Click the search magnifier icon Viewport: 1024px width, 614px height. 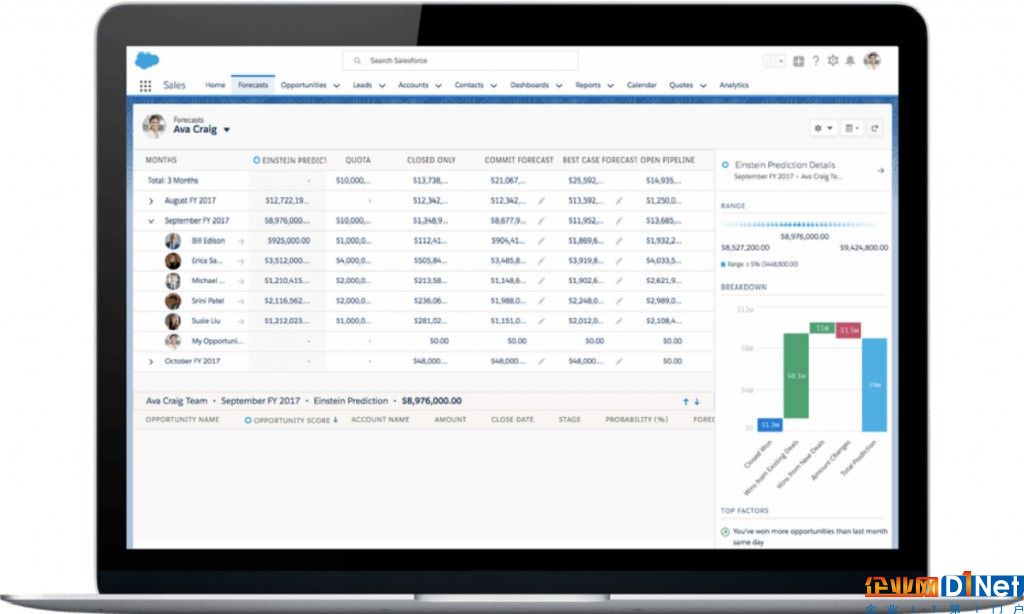[x=357, y=61]
